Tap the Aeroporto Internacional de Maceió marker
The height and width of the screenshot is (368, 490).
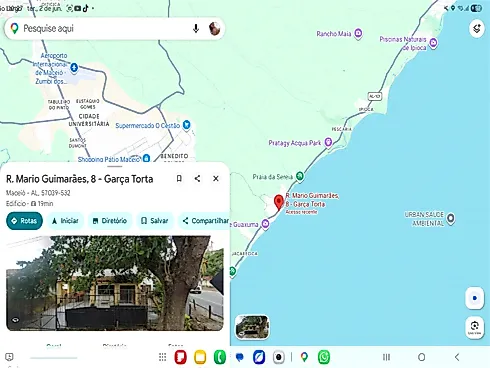click(x=74, y=68)
